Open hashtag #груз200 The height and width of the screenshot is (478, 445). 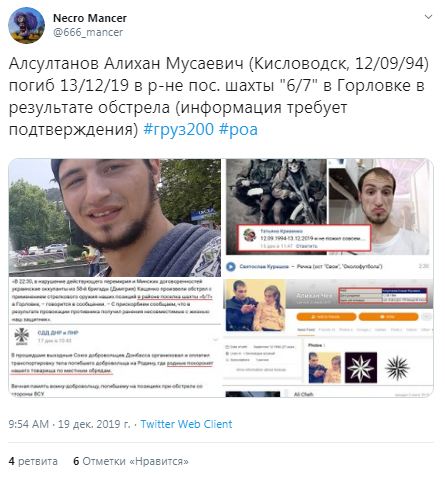(178, 129)
